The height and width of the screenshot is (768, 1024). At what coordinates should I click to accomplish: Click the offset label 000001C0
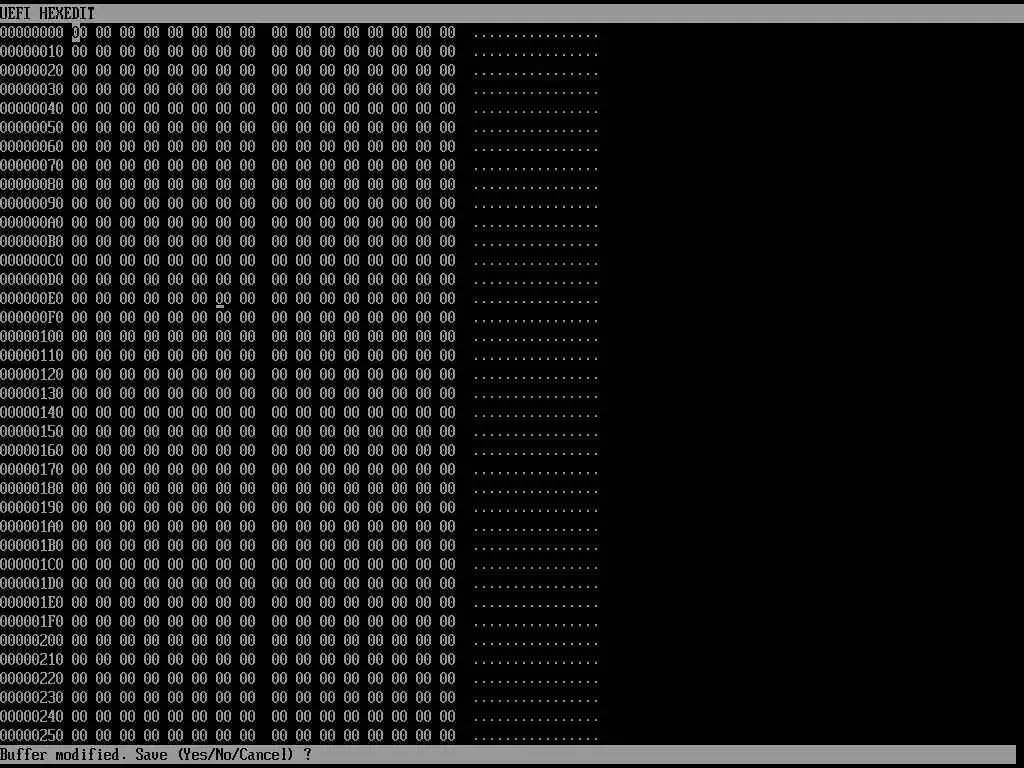[x=32, y=564]
